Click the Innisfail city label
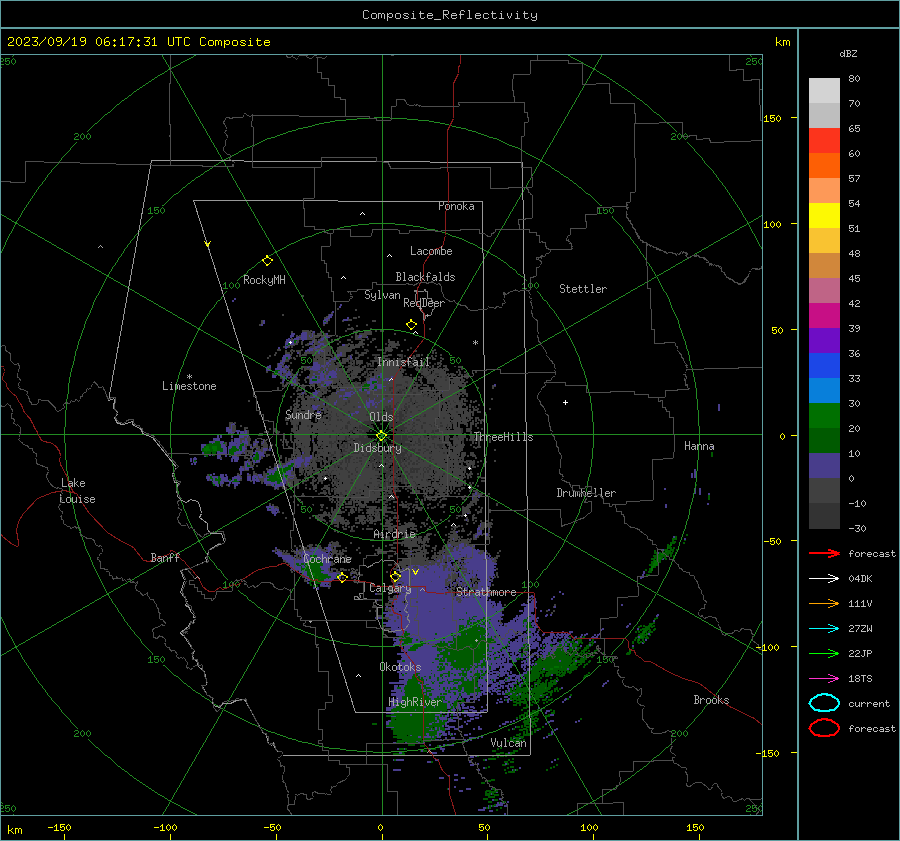Image resolution: width=900 pixels, height=841 pixels. click(403, 362)
